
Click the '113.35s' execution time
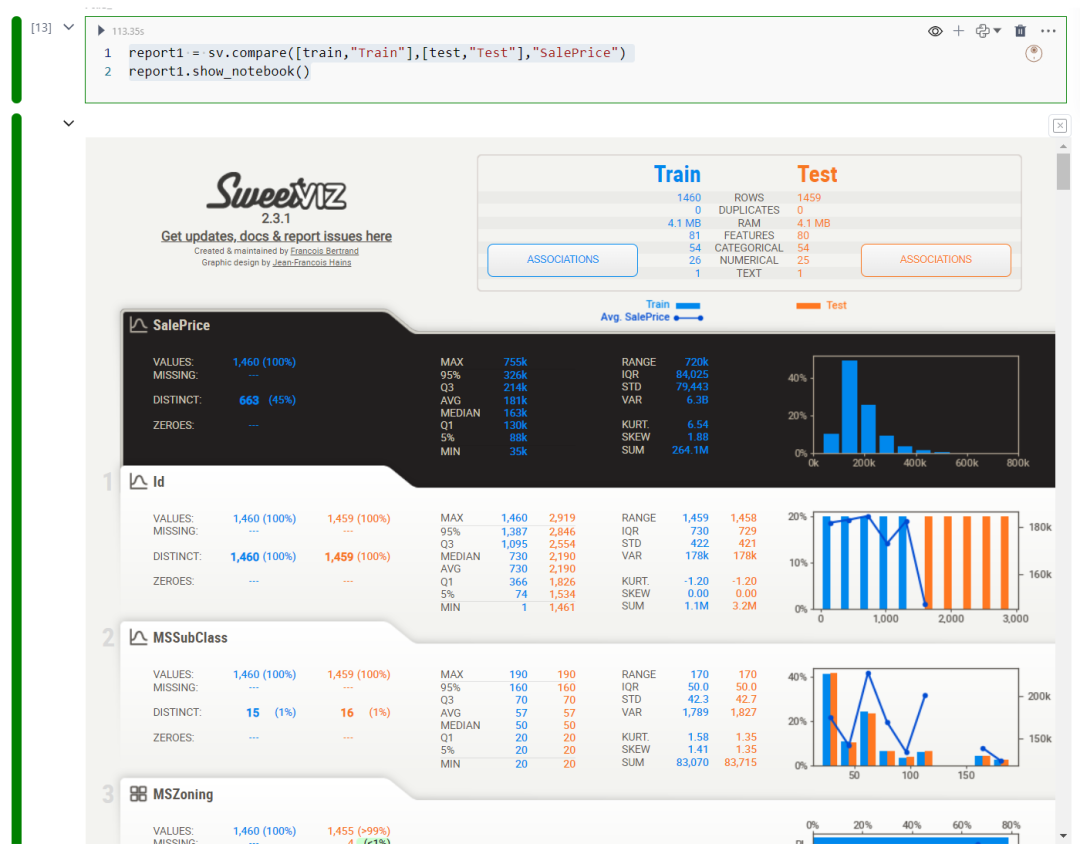click(x=128, y=31)
